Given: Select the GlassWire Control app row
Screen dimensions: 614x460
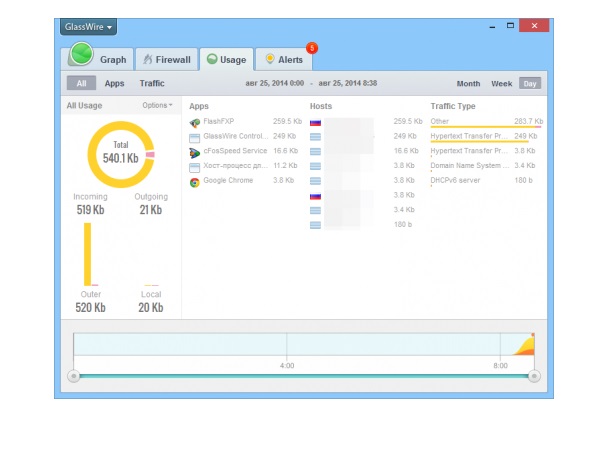Looking at the screenshot, I should pyautogui.click(x=246, y=136).
